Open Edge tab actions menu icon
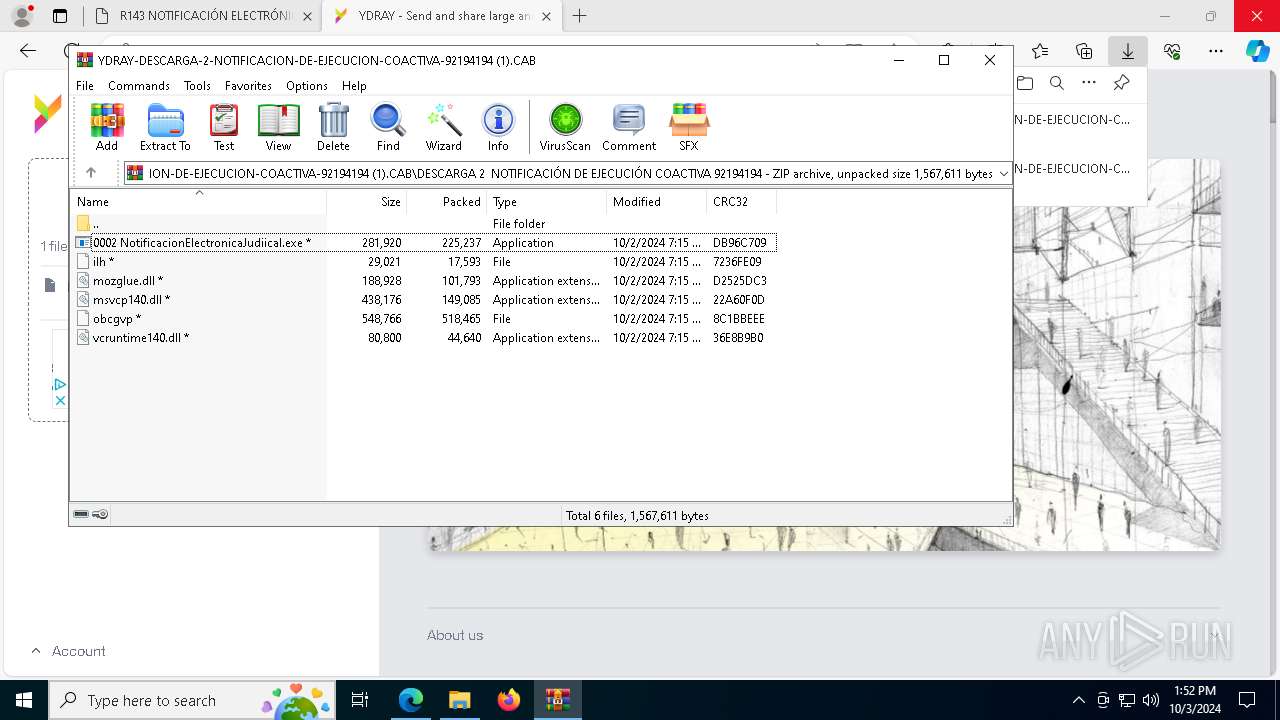This screenshot has width=1280, height=720. [60, 16]
